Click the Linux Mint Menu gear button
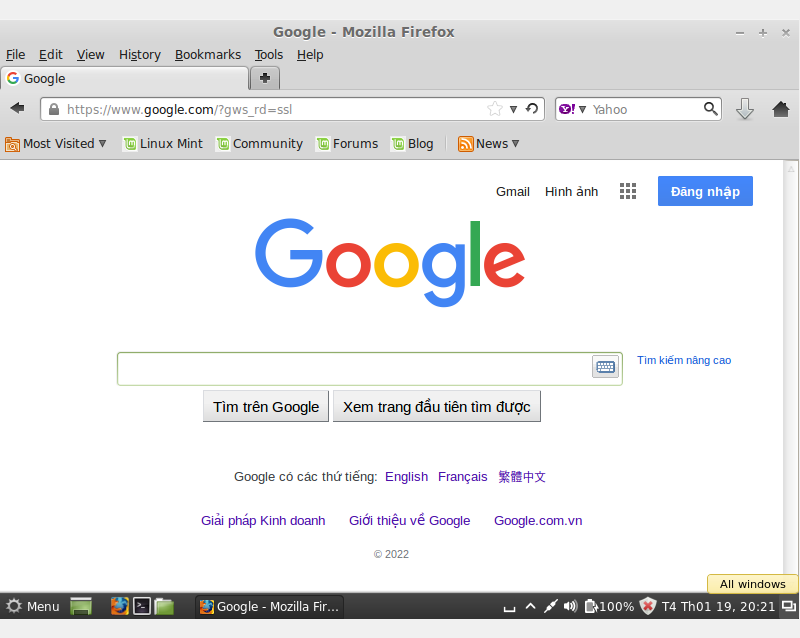The image size is (800, 638). [x=33, y=606]
